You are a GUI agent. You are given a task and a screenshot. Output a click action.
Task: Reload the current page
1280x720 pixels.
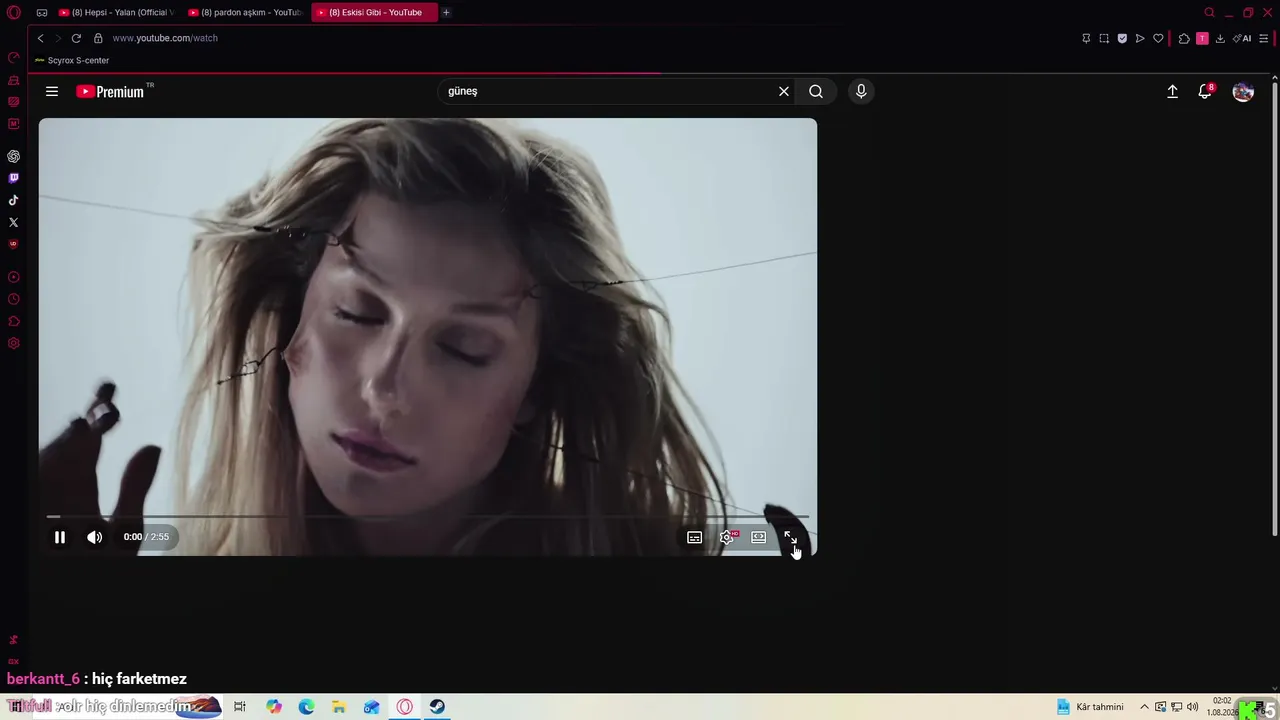[76, 38]
